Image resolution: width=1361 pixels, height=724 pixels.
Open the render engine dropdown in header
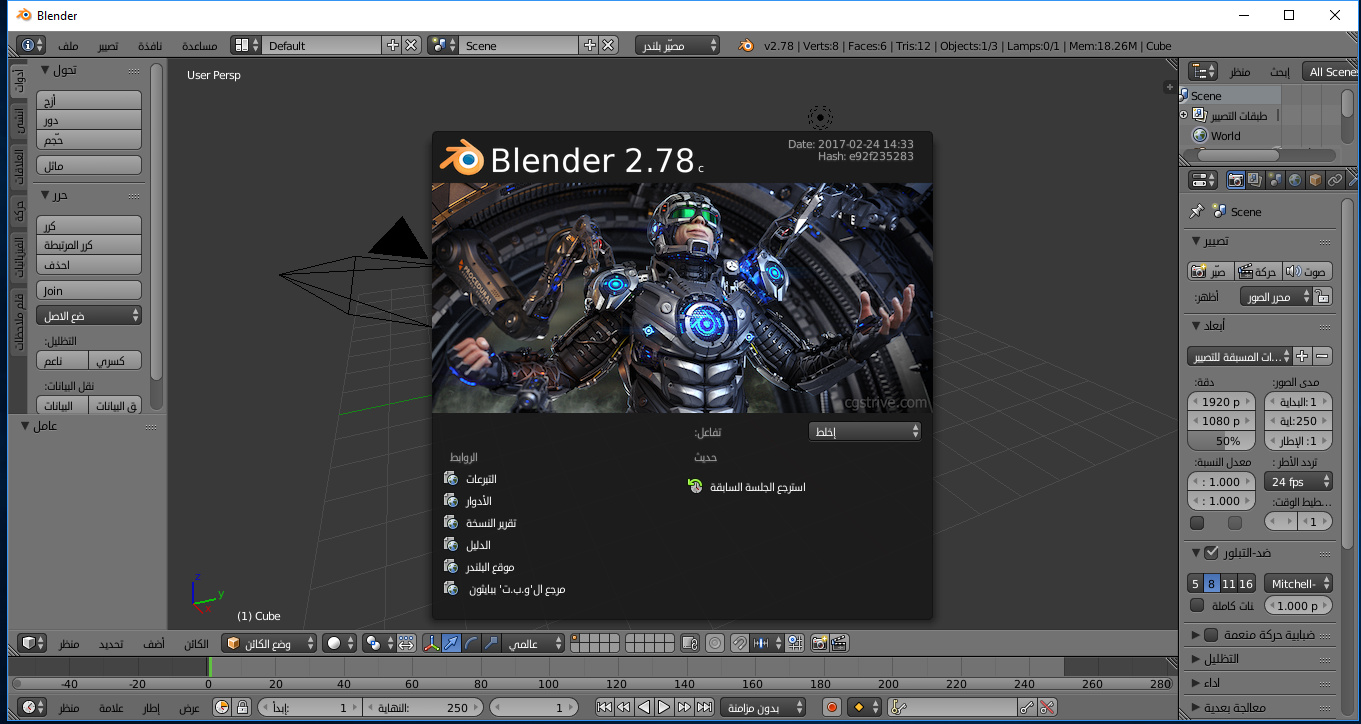coord(677,45)
